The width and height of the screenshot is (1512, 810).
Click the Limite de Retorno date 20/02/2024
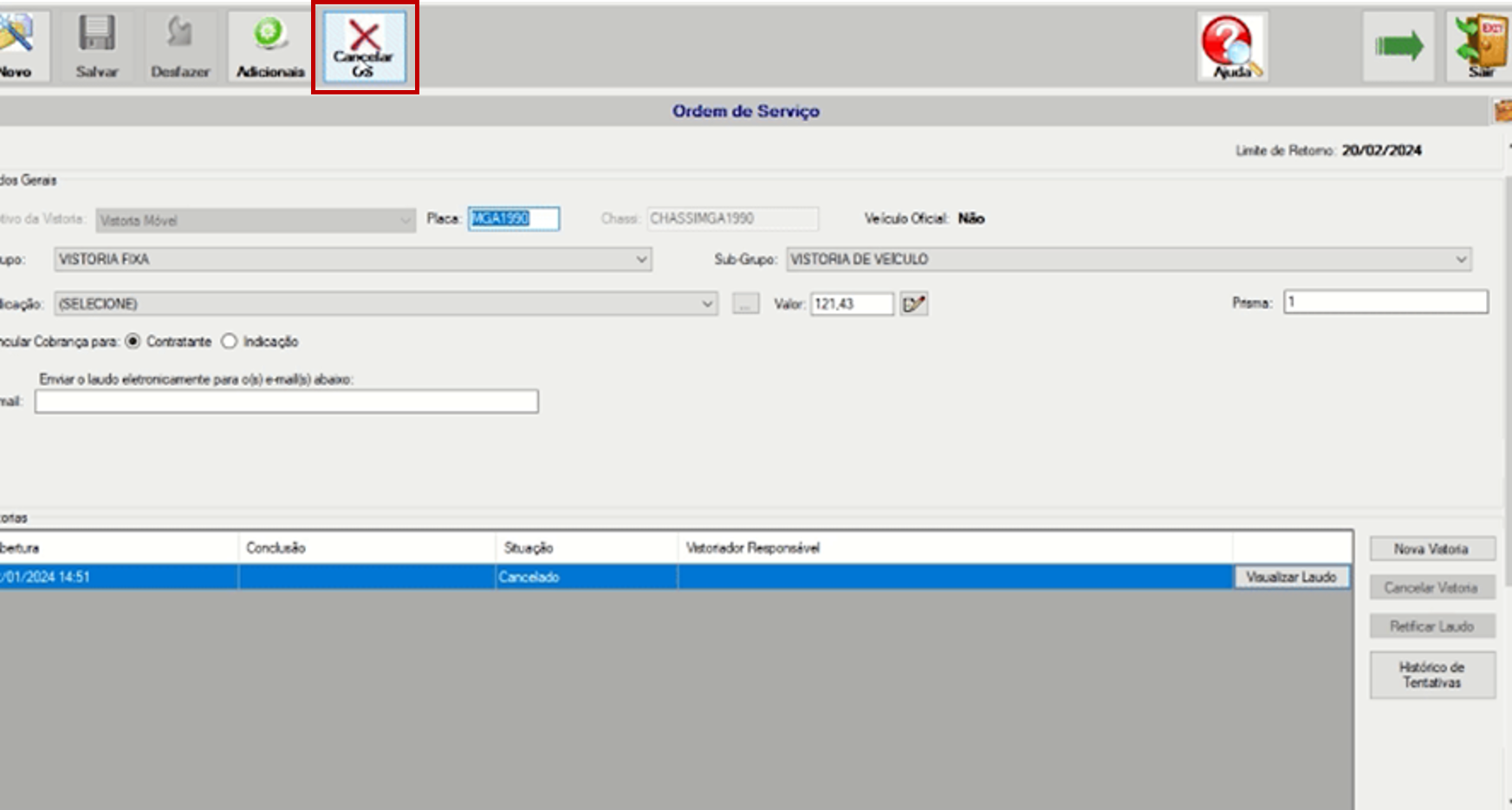(x=1382, y=151)
